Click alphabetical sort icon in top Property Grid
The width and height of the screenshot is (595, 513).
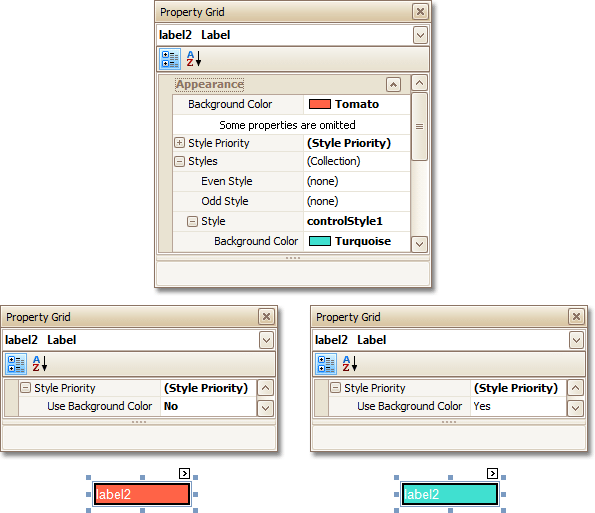(194, 59)
